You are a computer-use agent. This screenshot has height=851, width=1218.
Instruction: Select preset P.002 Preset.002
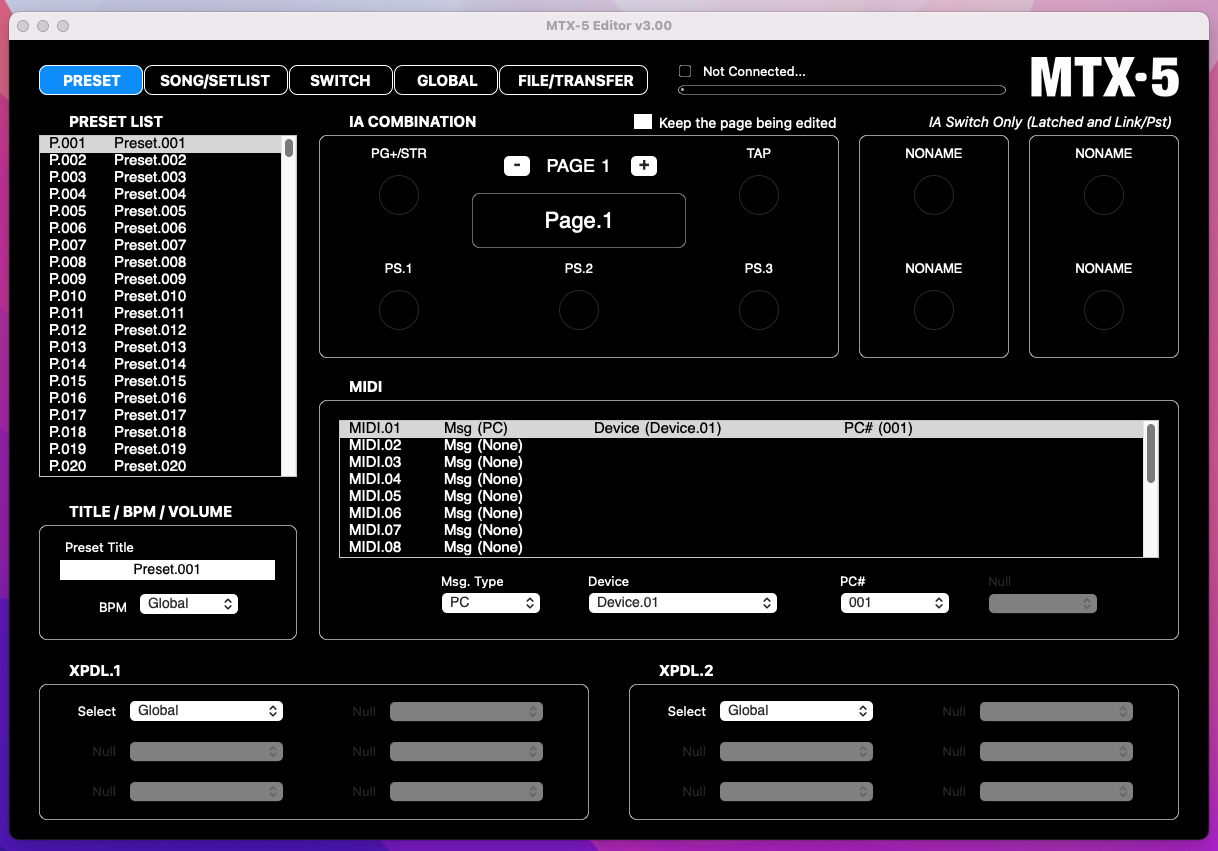pyautogui.click(x=161, y=160)
